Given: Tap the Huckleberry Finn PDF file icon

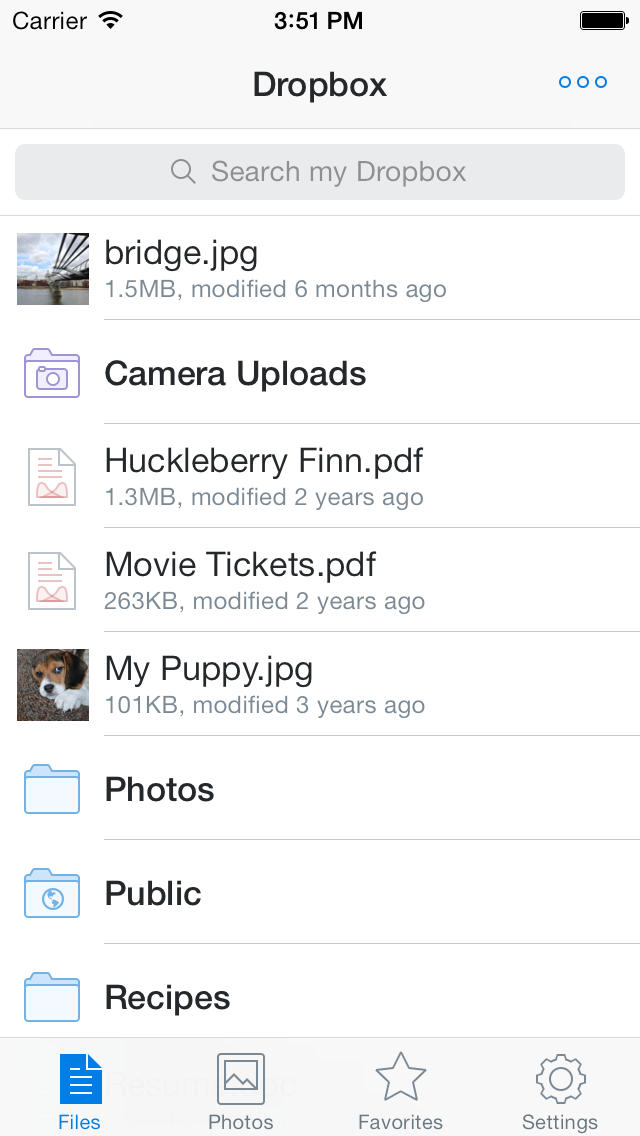Looking at the screenshot, I should tap(52, 477).
